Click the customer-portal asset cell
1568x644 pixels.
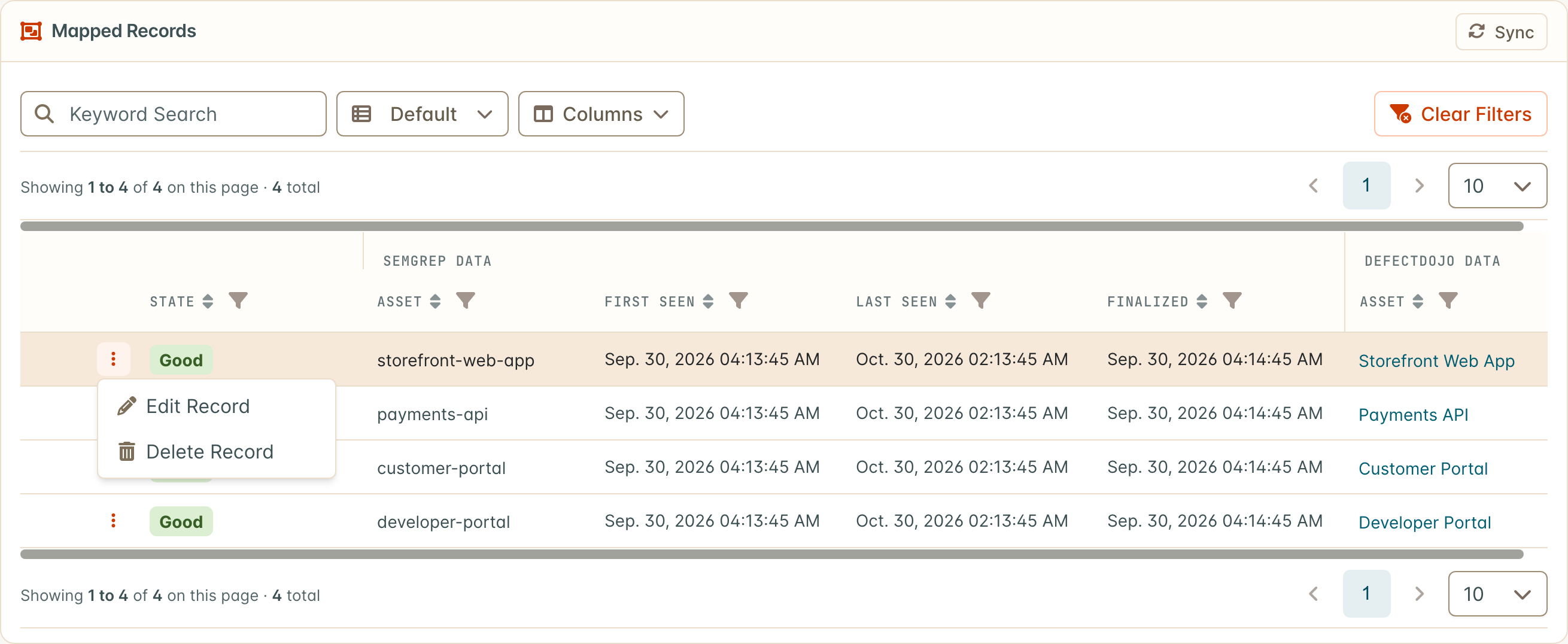point(441,467)
